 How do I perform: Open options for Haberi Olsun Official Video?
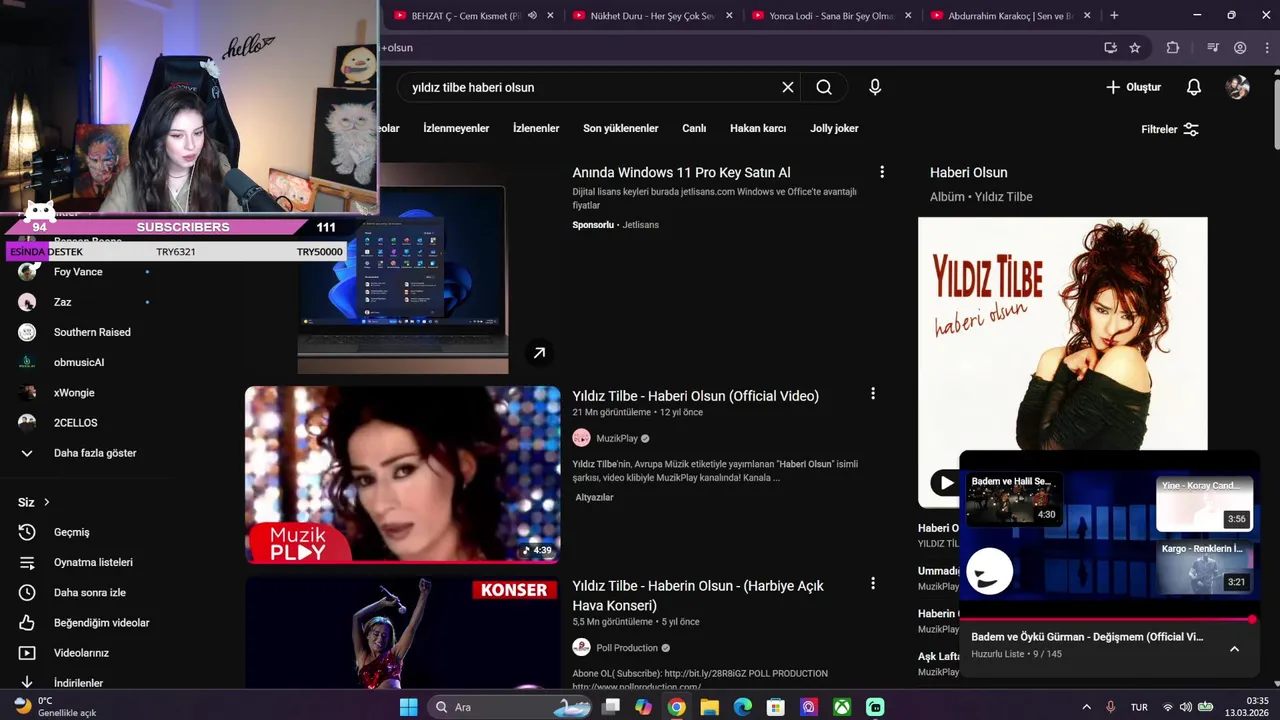pyautogui.click(x=873, y=394)
